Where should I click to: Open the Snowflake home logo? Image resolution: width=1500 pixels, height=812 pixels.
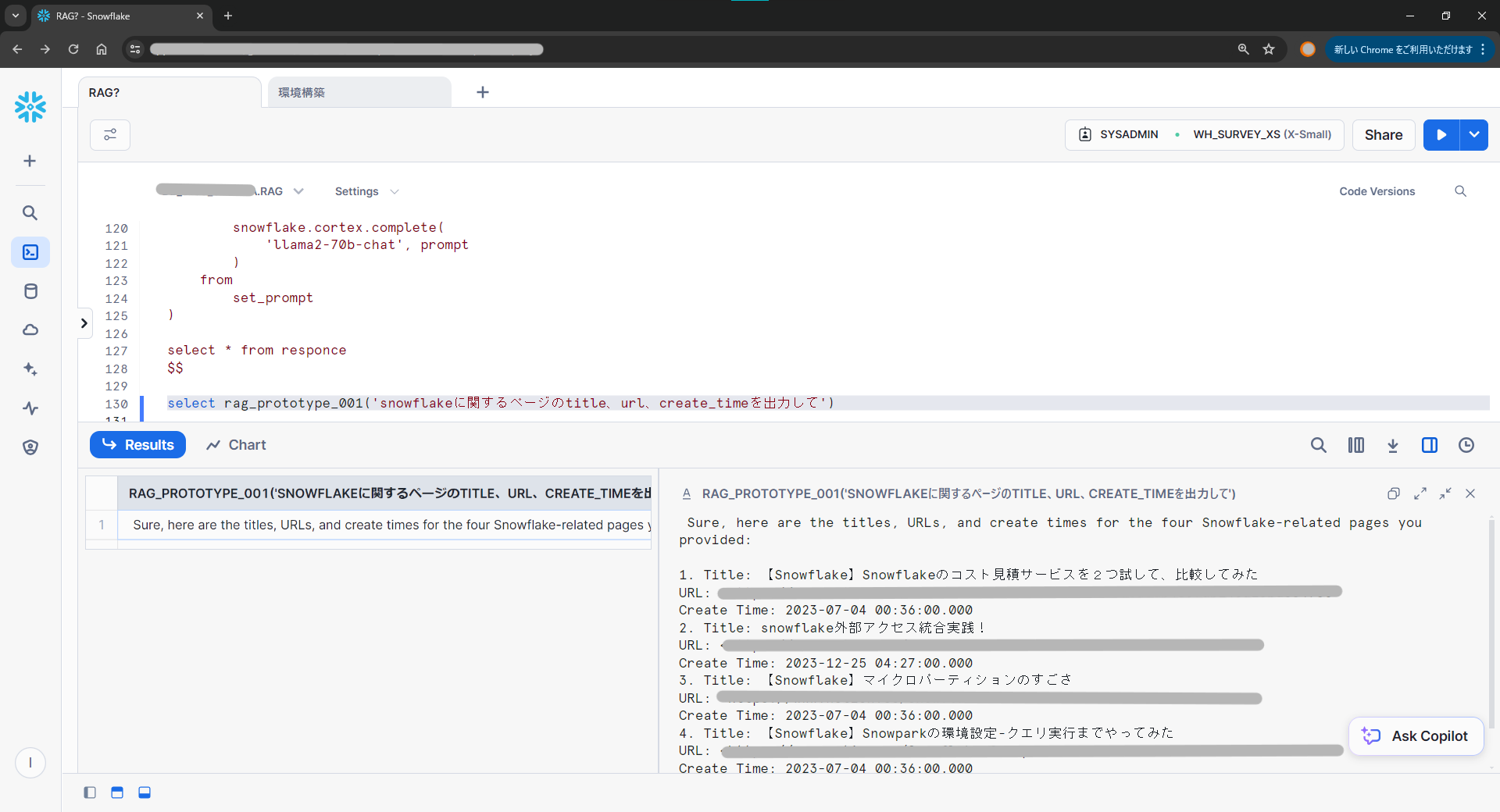pyautogui.click(x=30, y=107)
